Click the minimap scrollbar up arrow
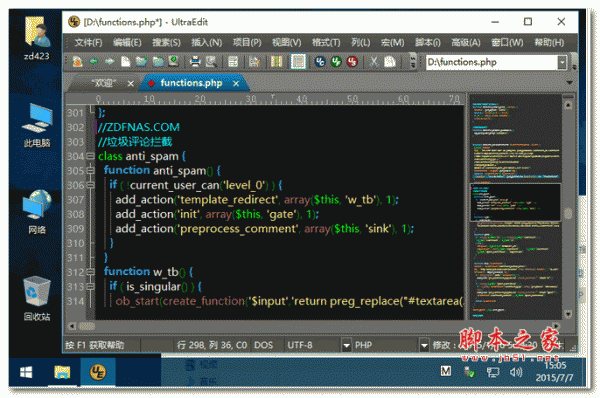This screenshot has width=600, height=398. pyautogui.click(x=568, y=105)
